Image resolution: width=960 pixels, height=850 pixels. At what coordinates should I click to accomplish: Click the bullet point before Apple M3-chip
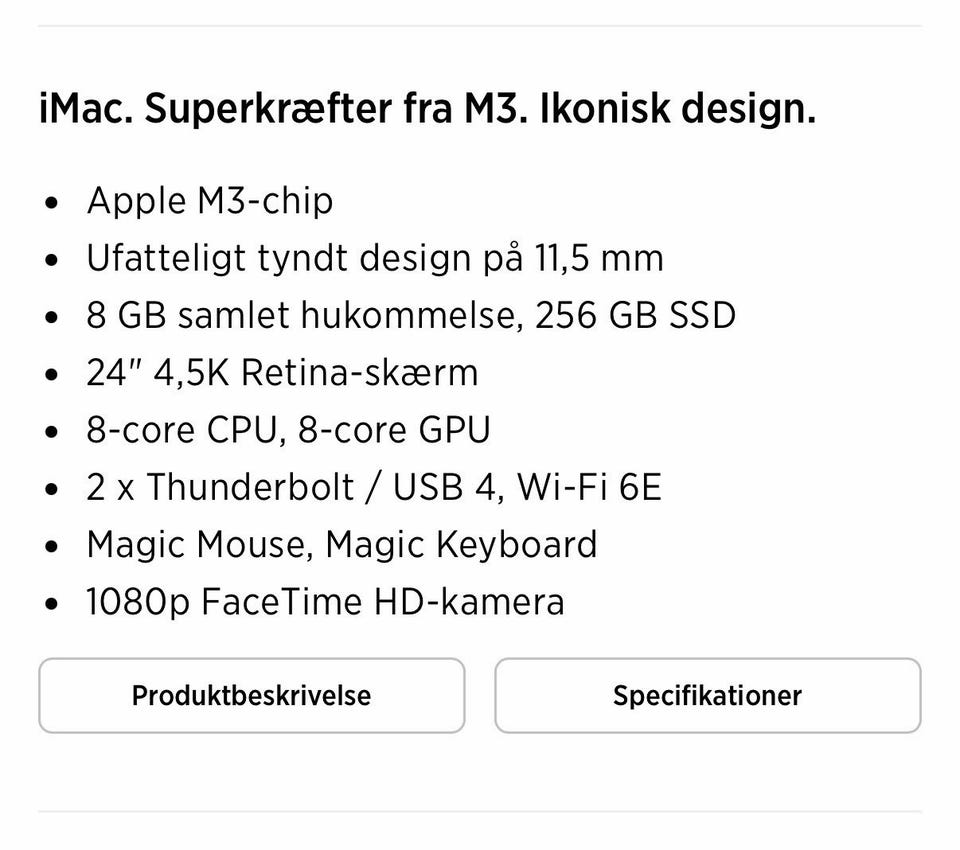[53, 203]
